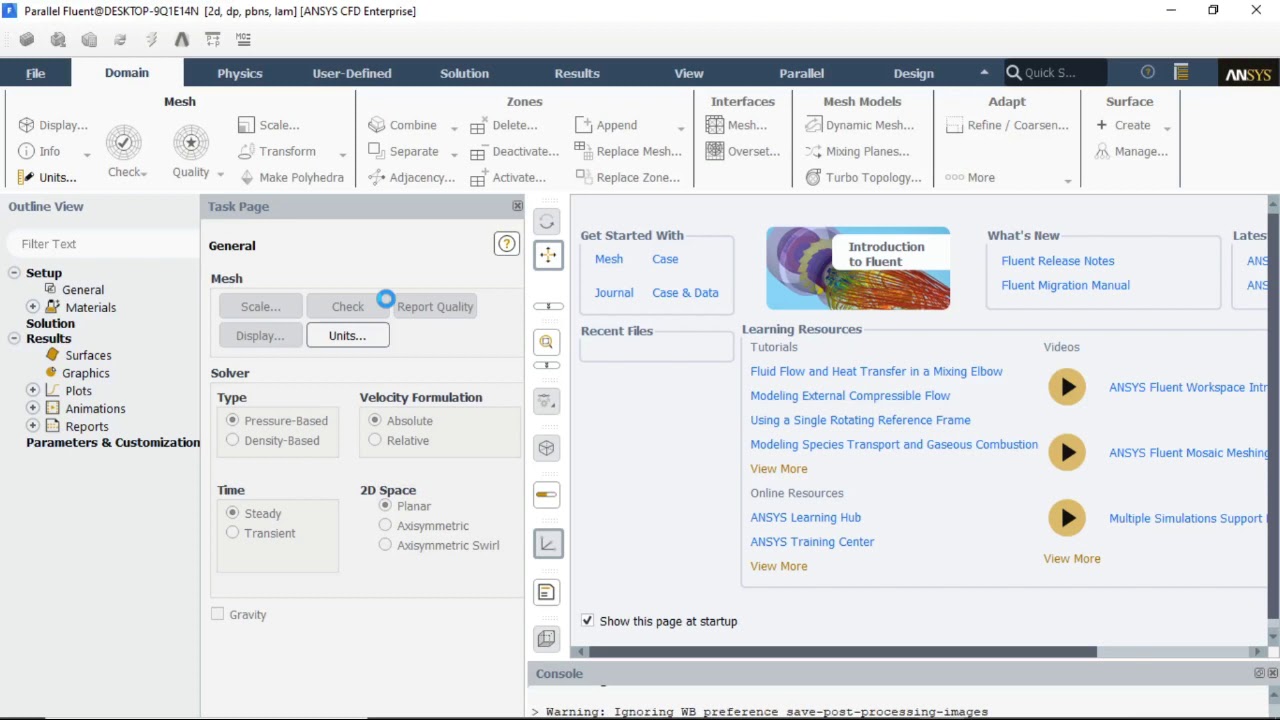Click Make Polyhedra in ribbon
The width and height of the screenshot is (1280, 720).
291,177
